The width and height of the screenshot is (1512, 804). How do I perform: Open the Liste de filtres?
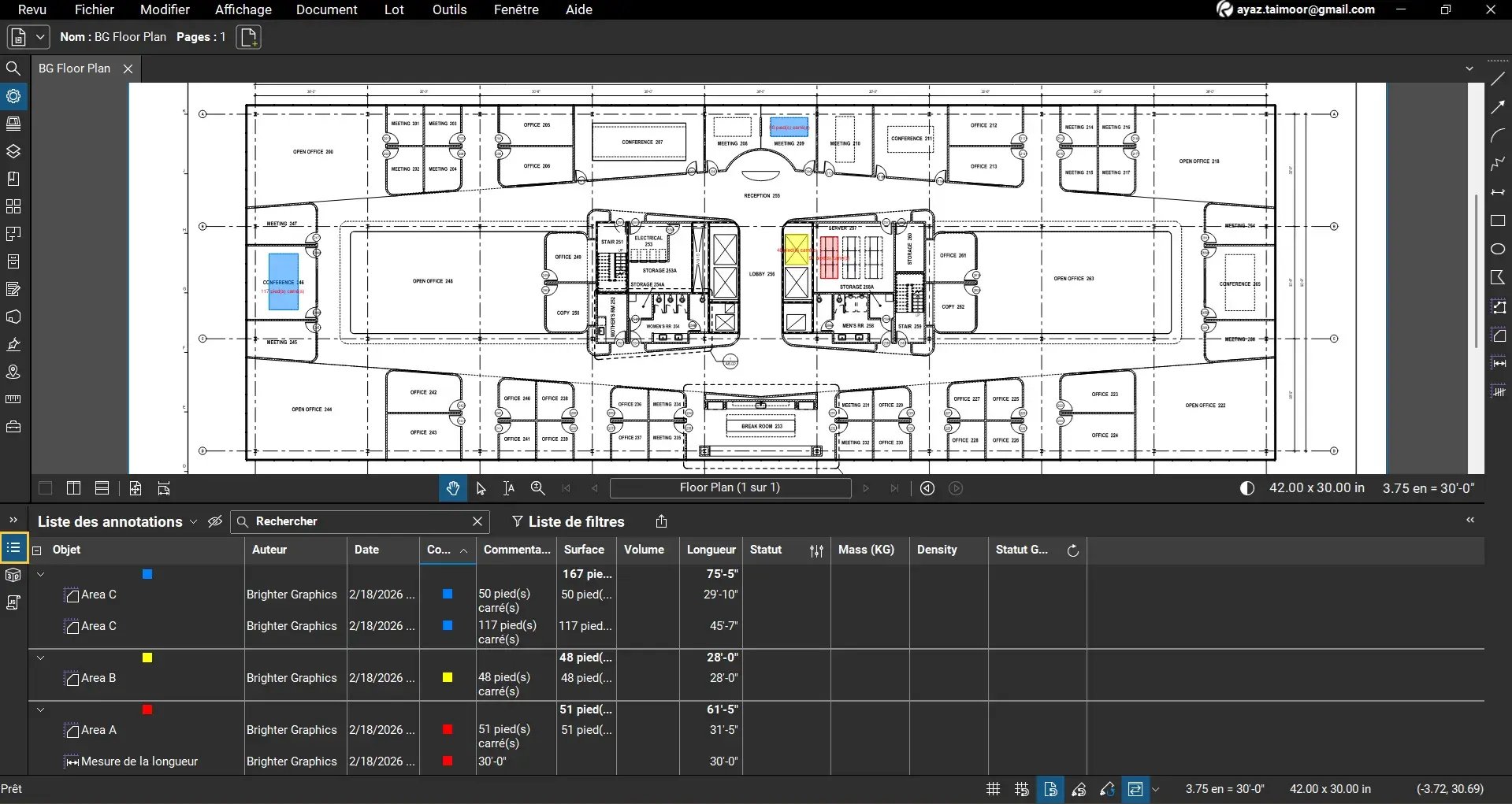pyautogui.click(x=569, y=521)
